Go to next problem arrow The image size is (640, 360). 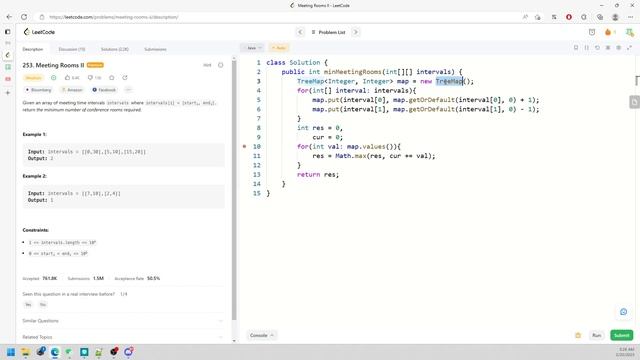tap(356, 32)
